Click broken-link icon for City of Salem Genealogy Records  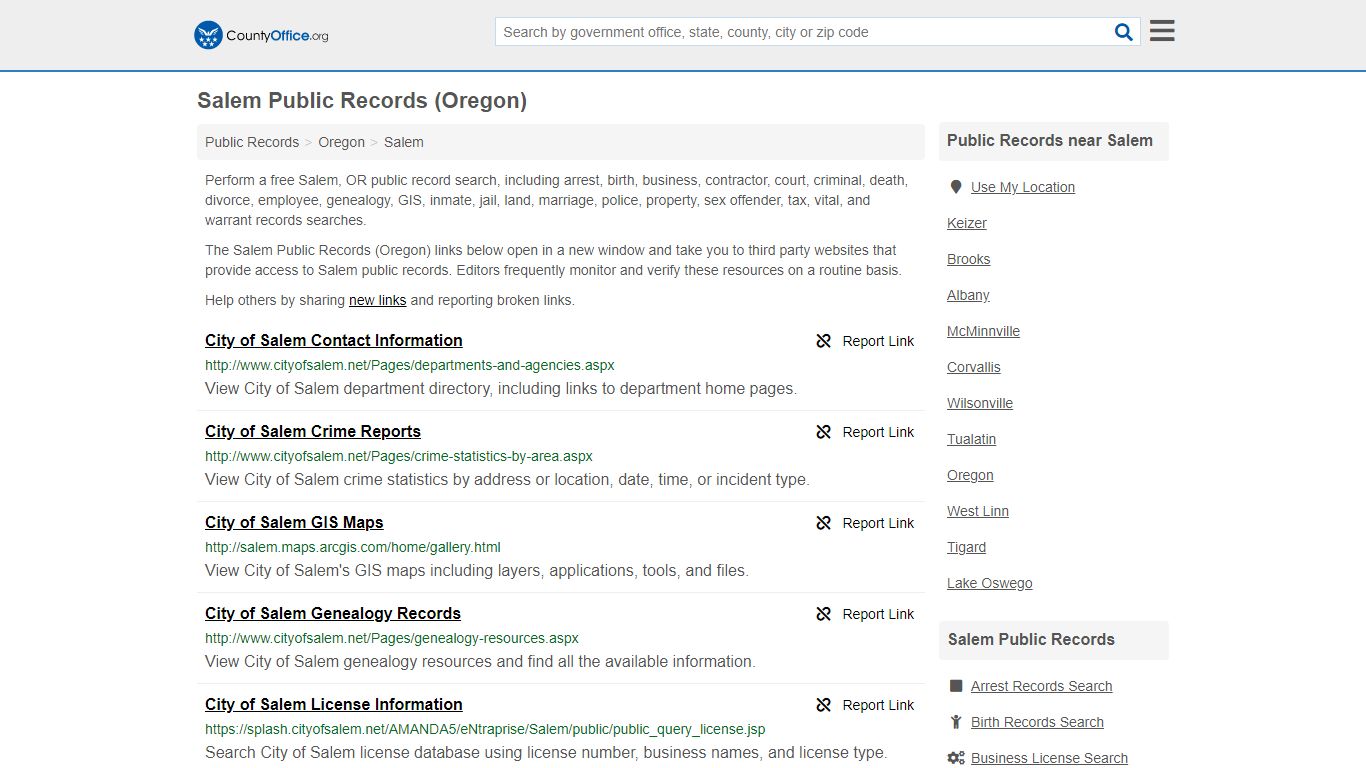(824, 614)
